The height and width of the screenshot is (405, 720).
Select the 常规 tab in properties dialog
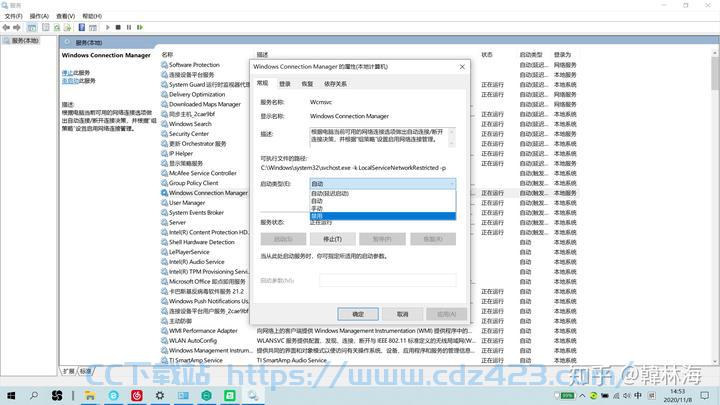[x=262, y=83]
